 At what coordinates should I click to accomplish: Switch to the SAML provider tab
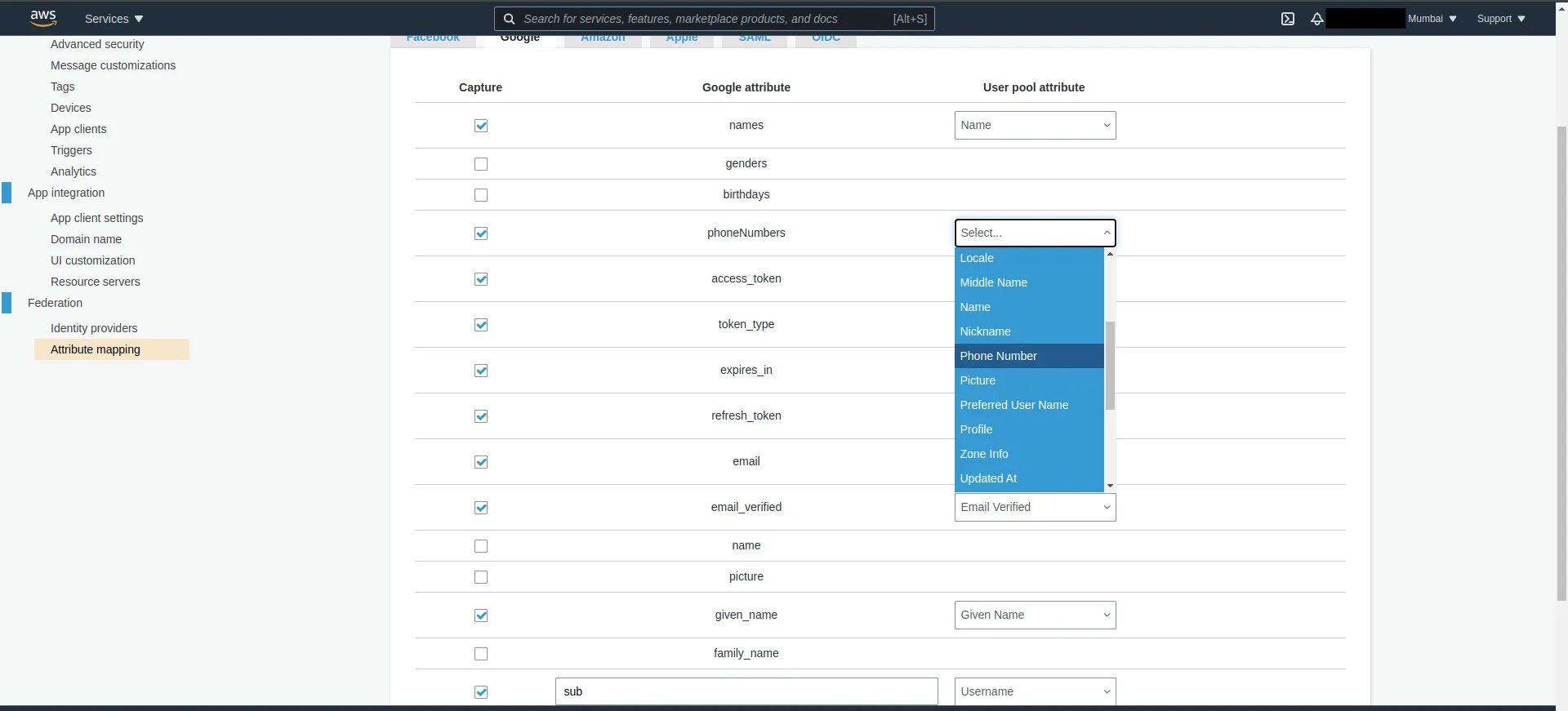pos(755,39)
